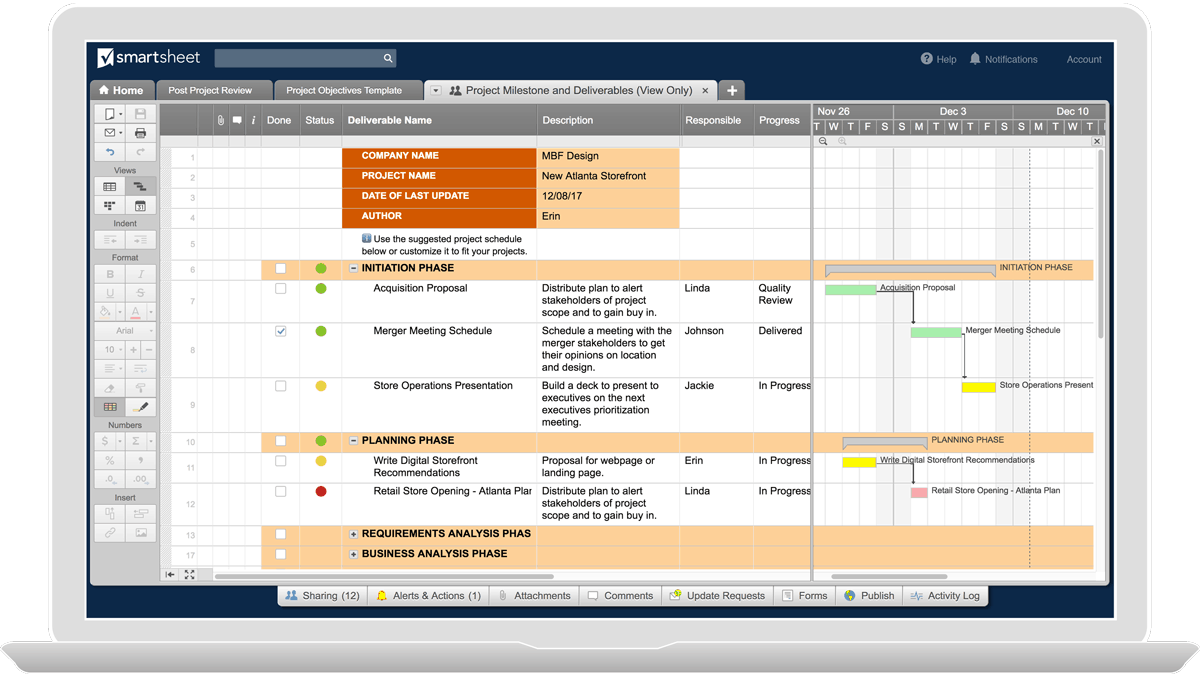Check Done box for Acquisition Proposal
This screenshot has height=681, width=1200.
[280, 289]
